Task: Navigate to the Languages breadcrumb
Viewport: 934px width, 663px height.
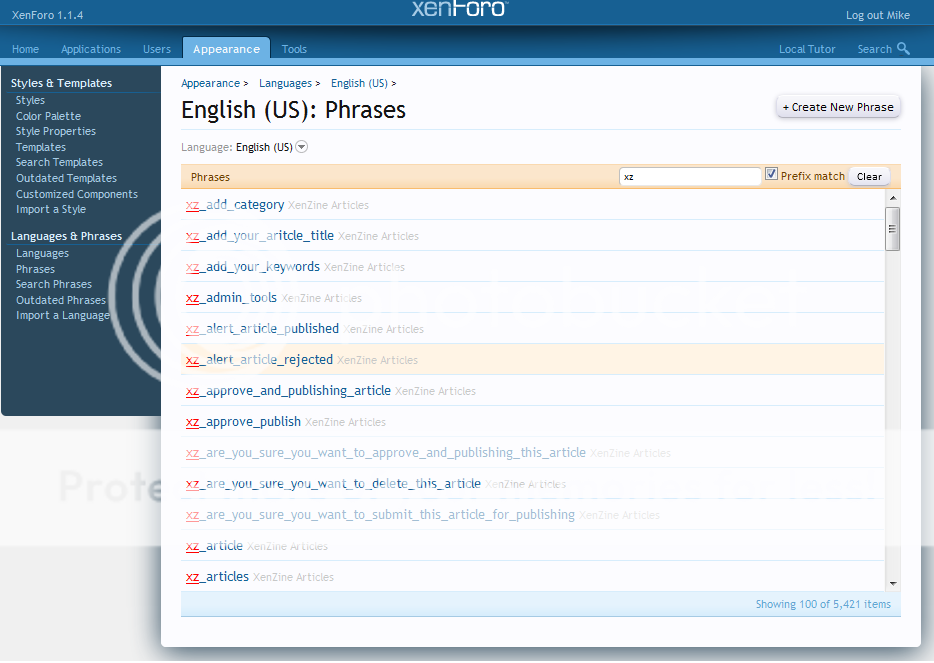Action: [x=285, y=83]
